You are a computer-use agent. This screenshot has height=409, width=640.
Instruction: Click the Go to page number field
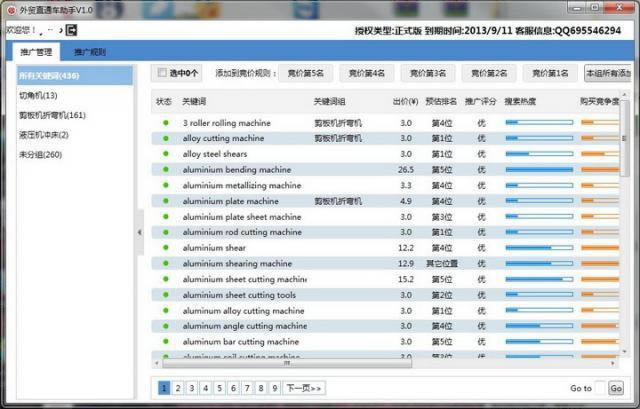(x=599, y=388)
